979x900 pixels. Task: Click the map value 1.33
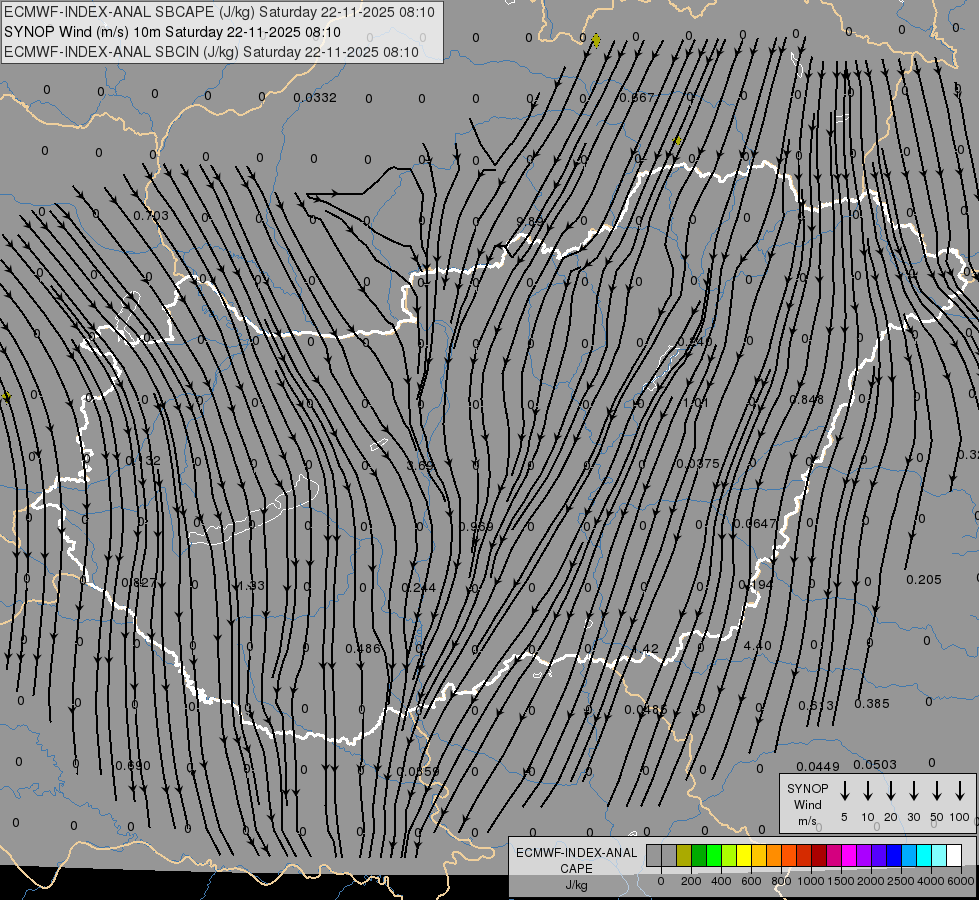(x=252, y=586)
